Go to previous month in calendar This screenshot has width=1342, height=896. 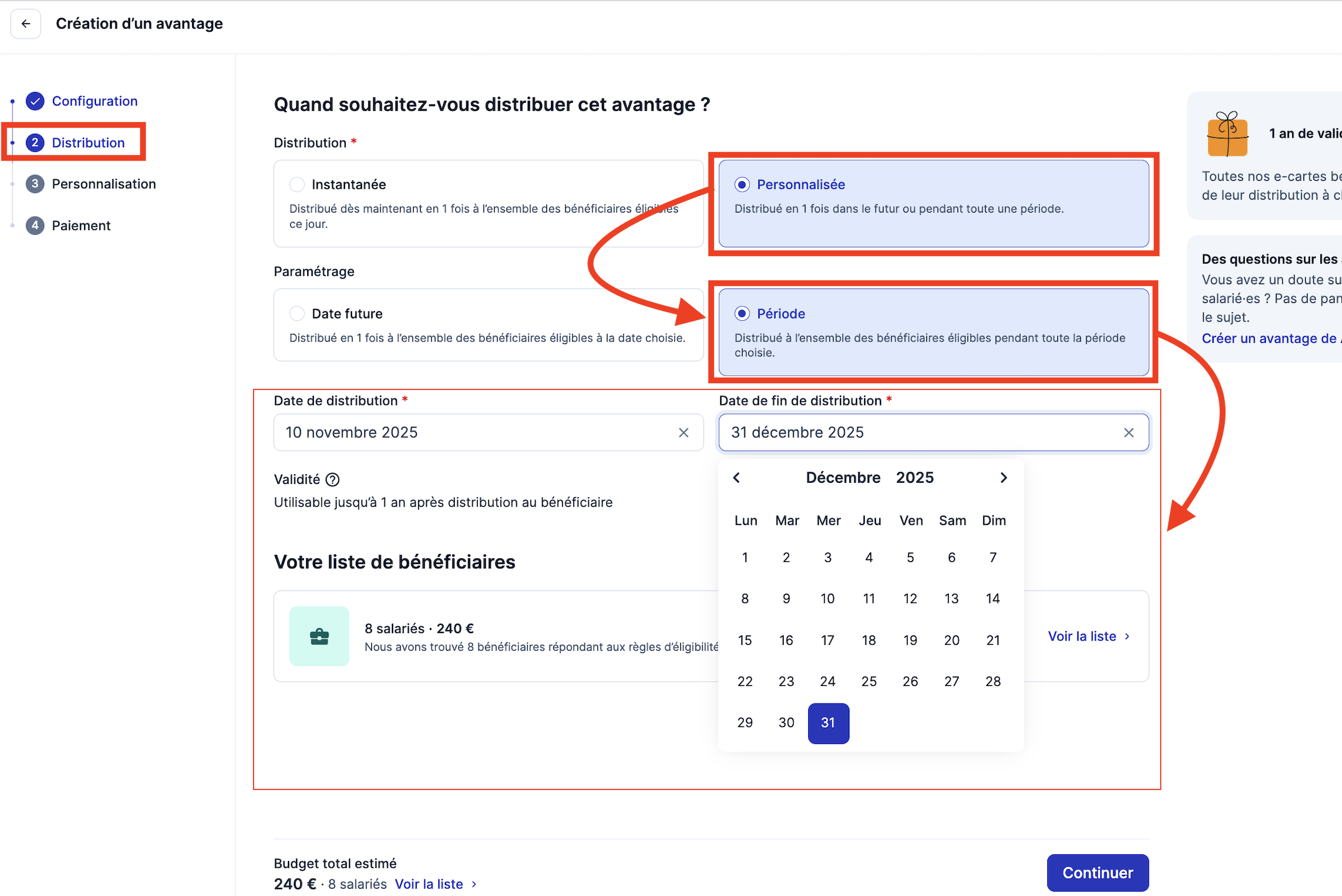pos(736,477)
